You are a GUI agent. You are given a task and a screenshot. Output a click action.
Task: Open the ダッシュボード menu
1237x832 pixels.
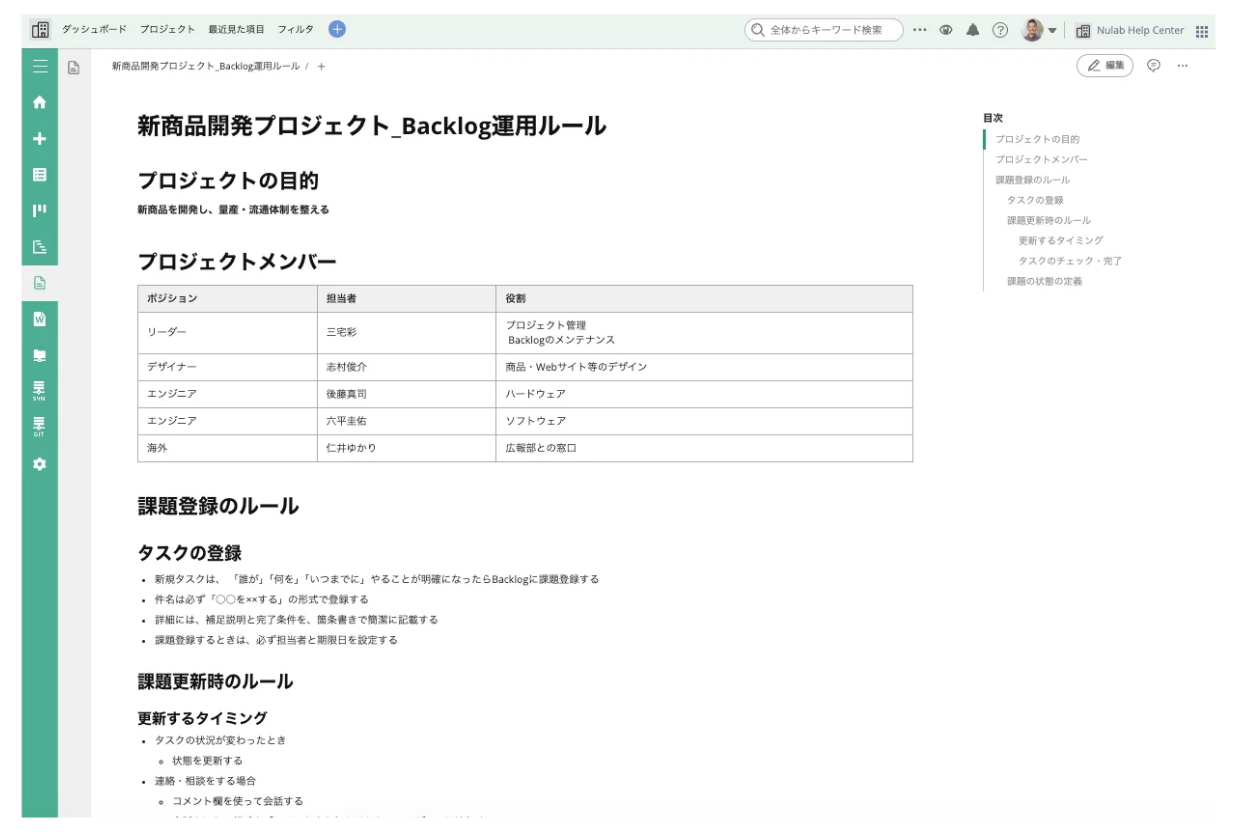pyautogui.click(x=94, y=30)
